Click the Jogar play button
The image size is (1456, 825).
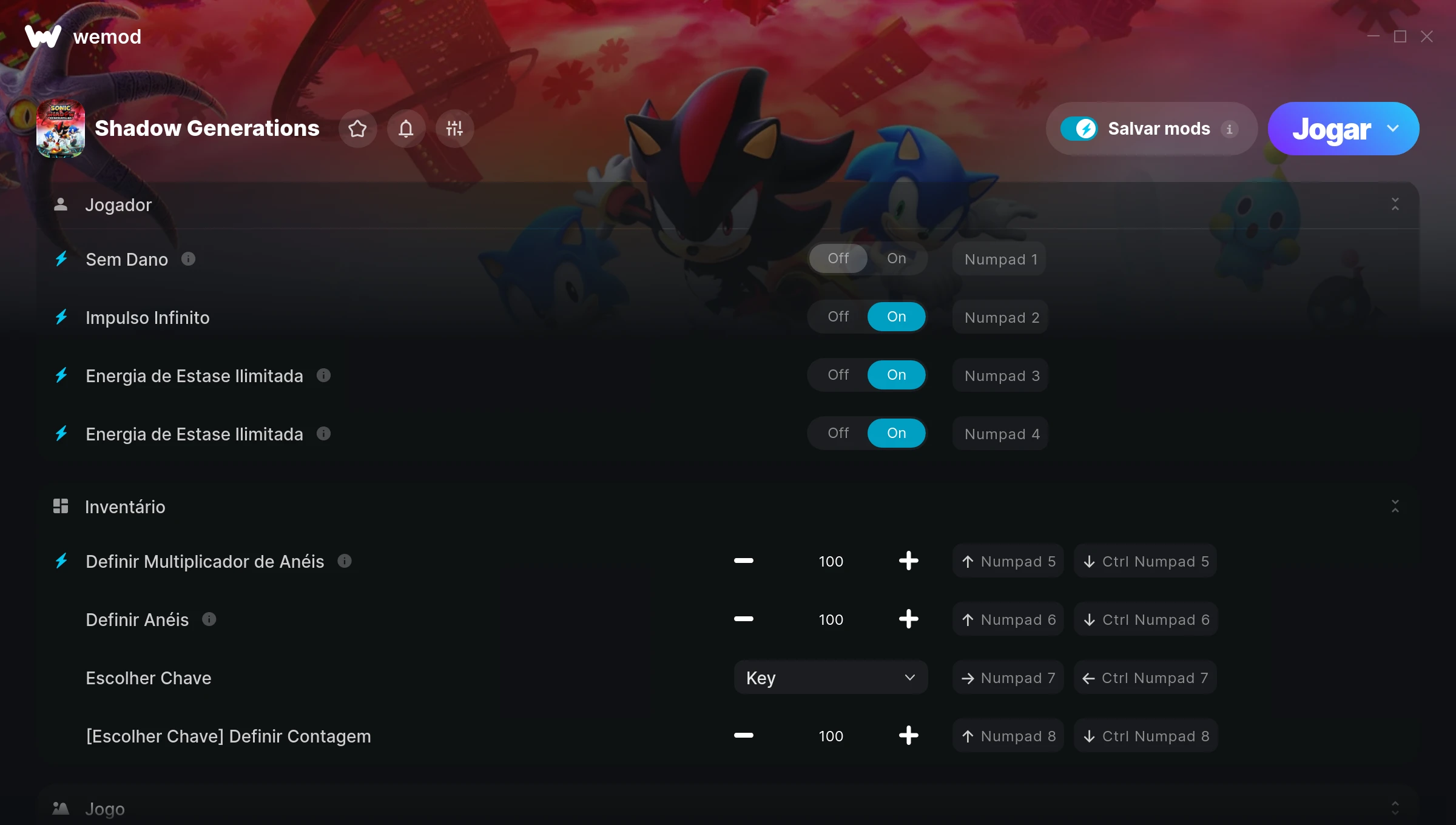pos(1332,129)
